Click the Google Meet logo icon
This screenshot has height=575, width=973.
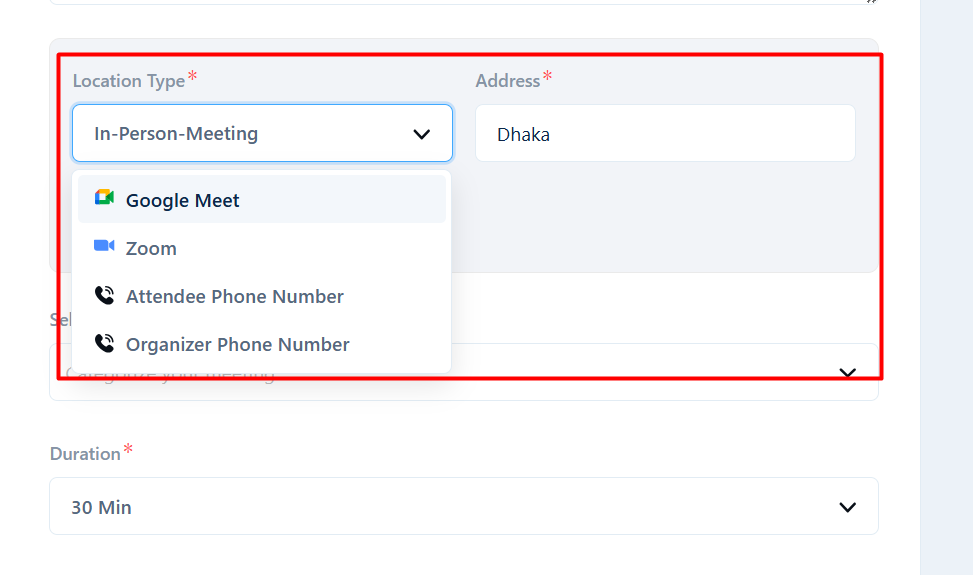pyautogui.click(x=104, y=198)
